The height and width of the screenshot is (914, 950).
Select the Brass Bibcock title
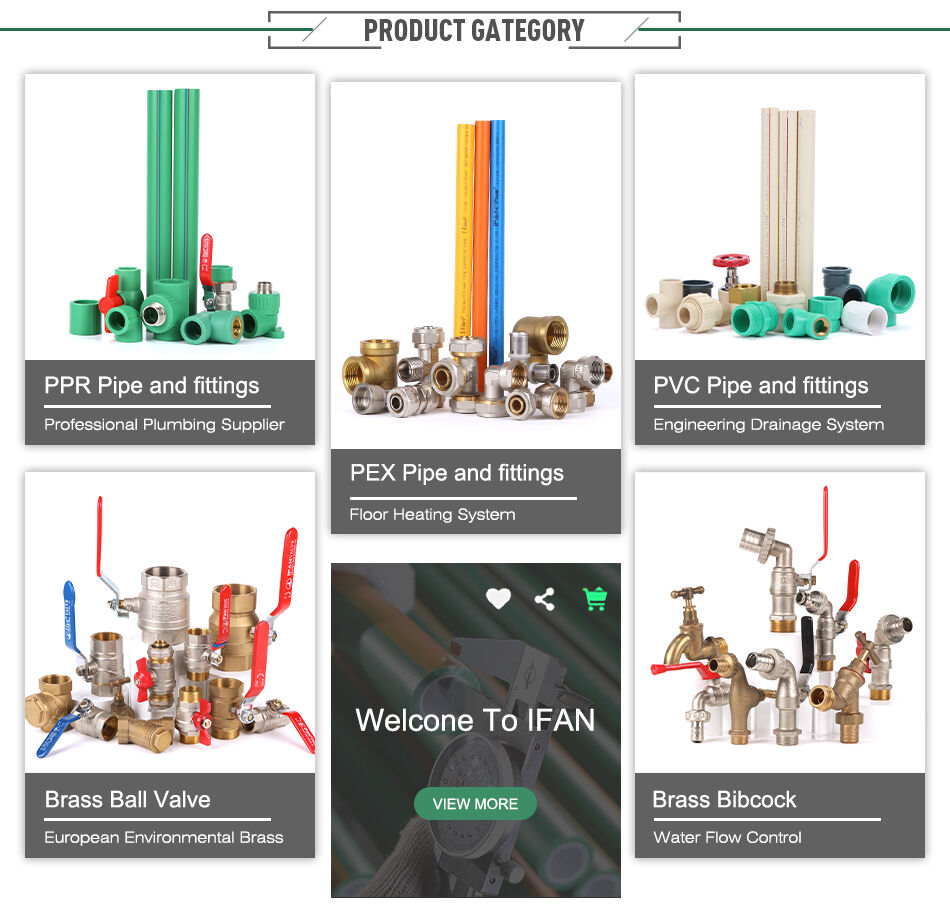[x=725, y=800]
